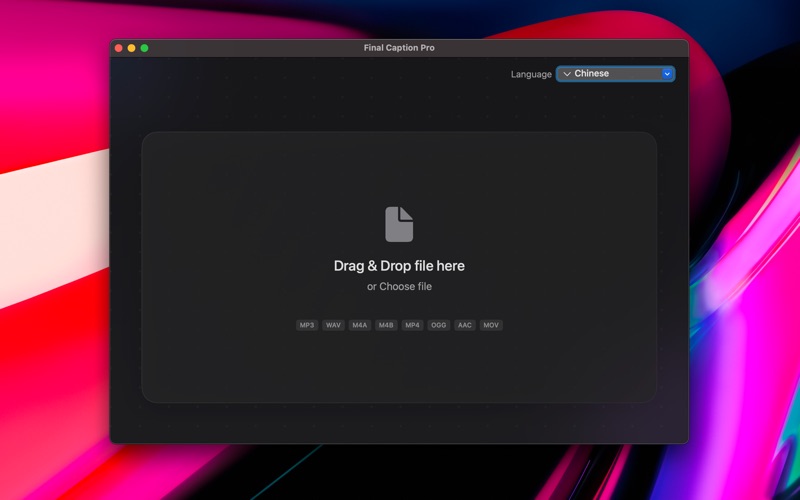Image resolution: width=800 pixels, height=500 pixels.
Task: Click the "or Choose file" link
Action: click(x=399, y=287)
